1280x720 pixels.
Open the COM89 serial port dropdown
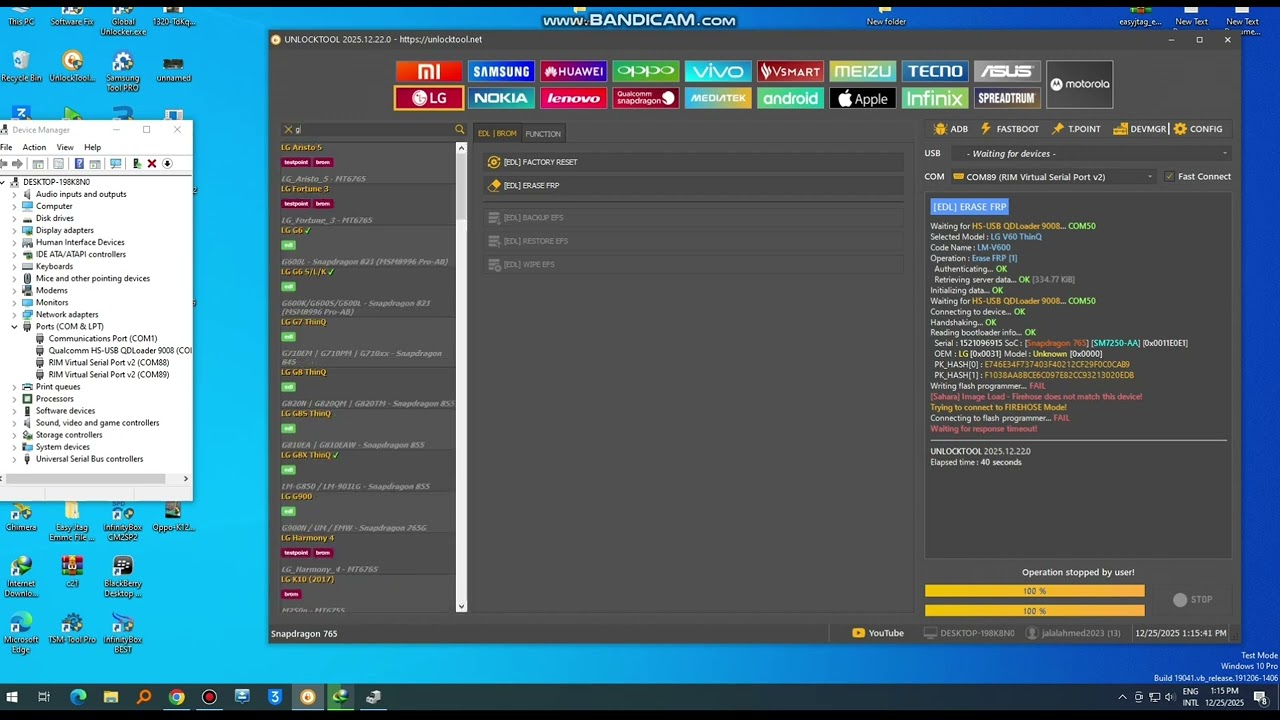[1054, 177]
